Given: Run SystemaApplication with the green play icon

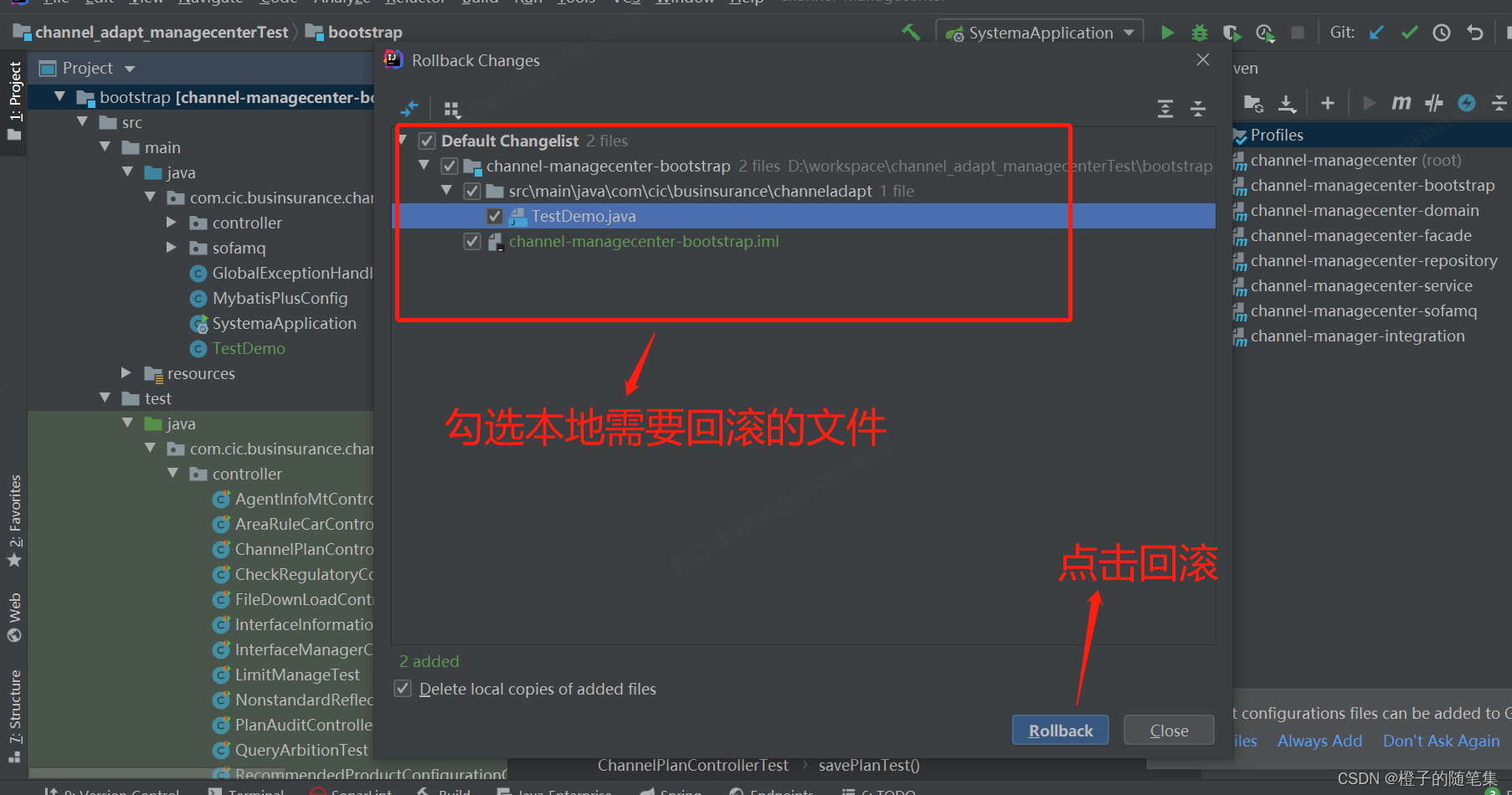Looking at the screenshot, I should pyautogui.click(x=1167, y=33).
